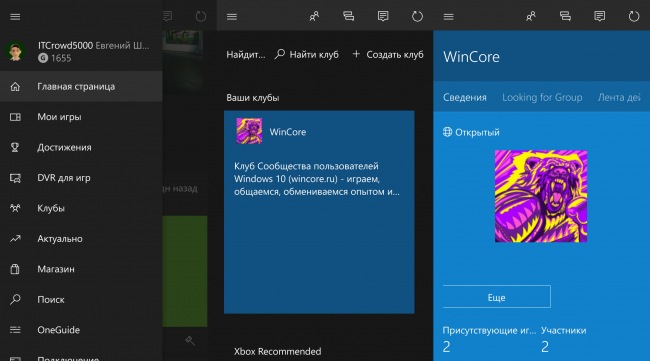Click the Открытый club status label

click(x=471, y=132)
